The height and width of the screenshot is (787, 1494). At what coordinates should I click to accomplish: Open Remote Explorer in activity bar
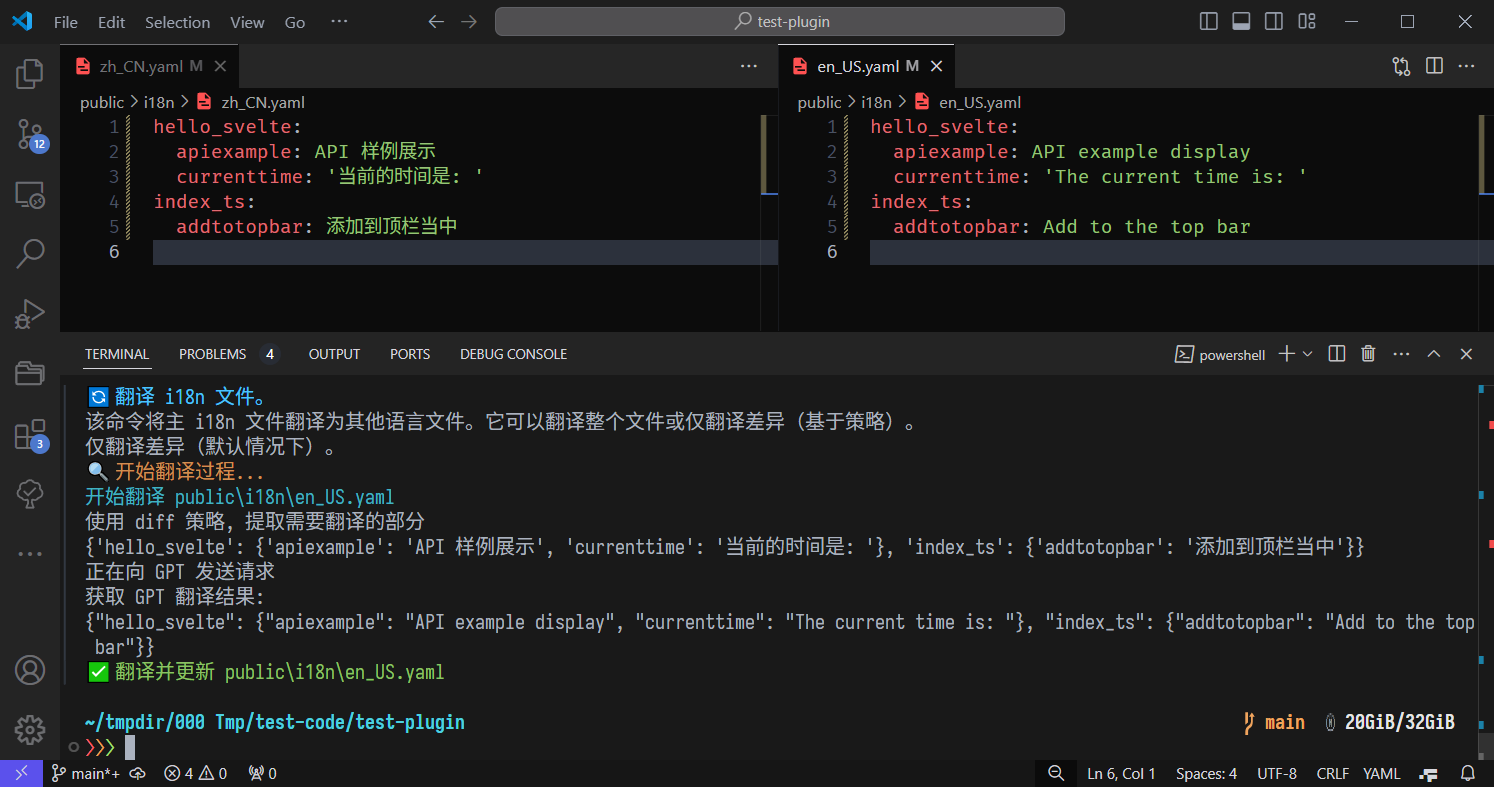pos(30,194)
